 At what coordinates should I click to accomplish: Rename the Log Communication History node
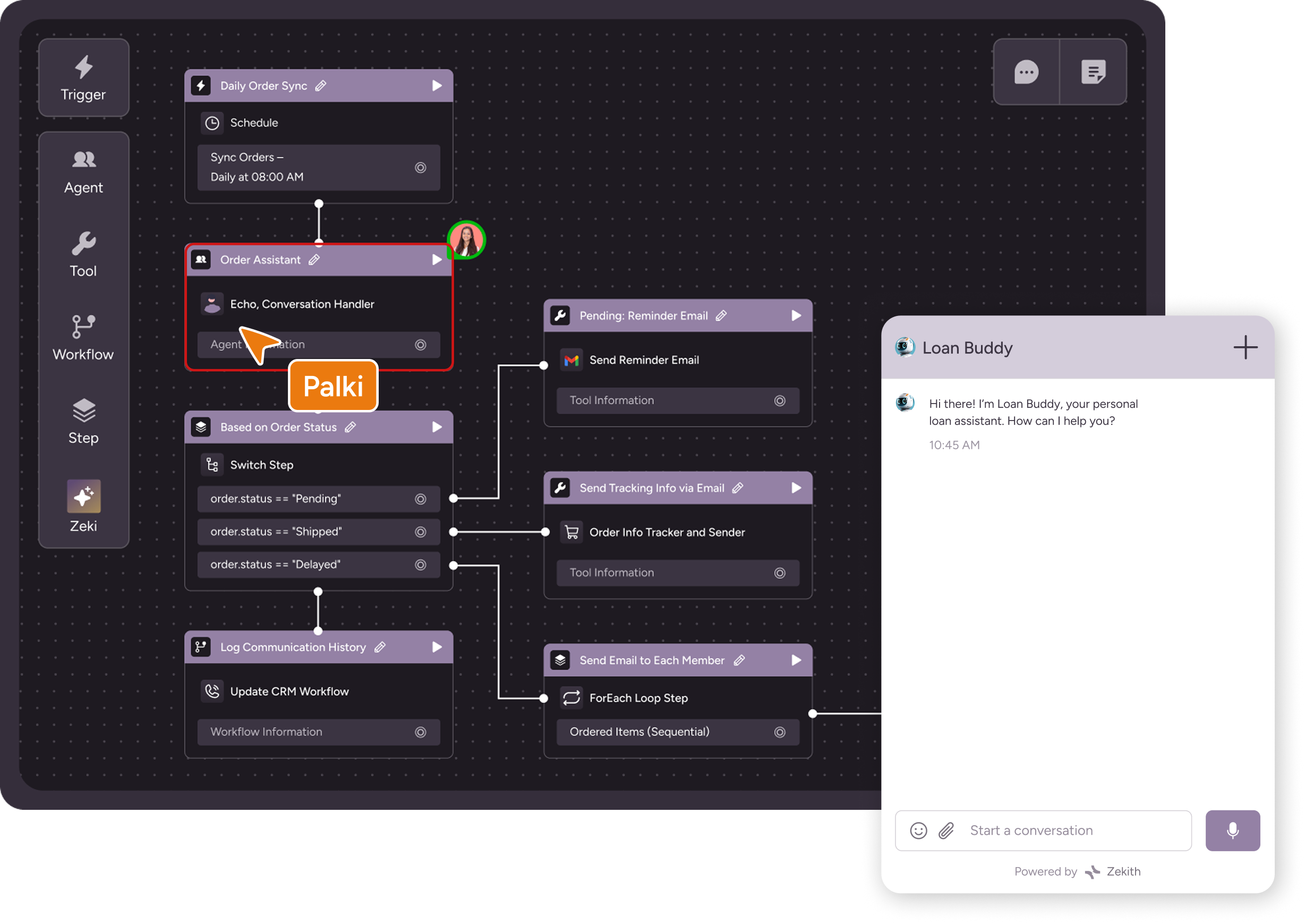click(x=380, y=647)
